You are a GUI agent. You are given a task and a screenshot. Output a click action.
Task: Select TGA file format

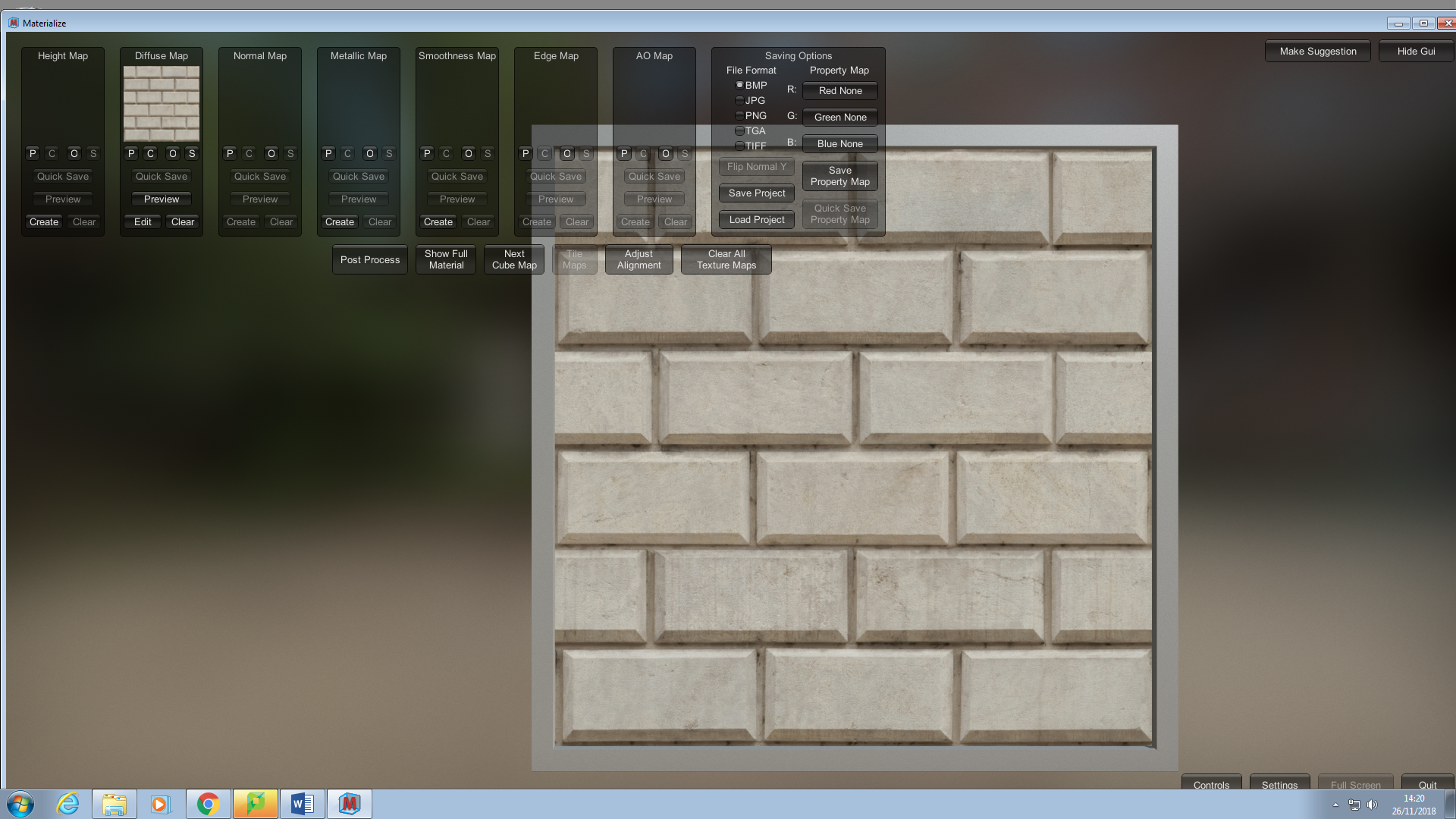[x=739, y=130]
